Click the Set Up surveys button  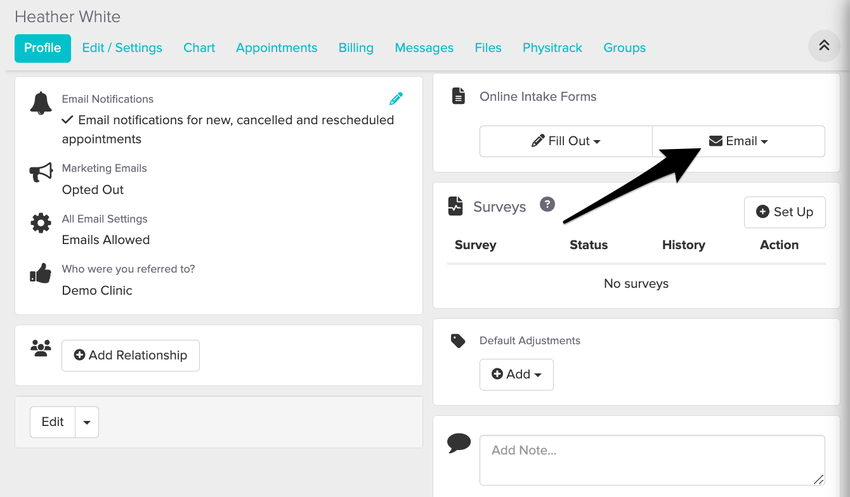784,212
